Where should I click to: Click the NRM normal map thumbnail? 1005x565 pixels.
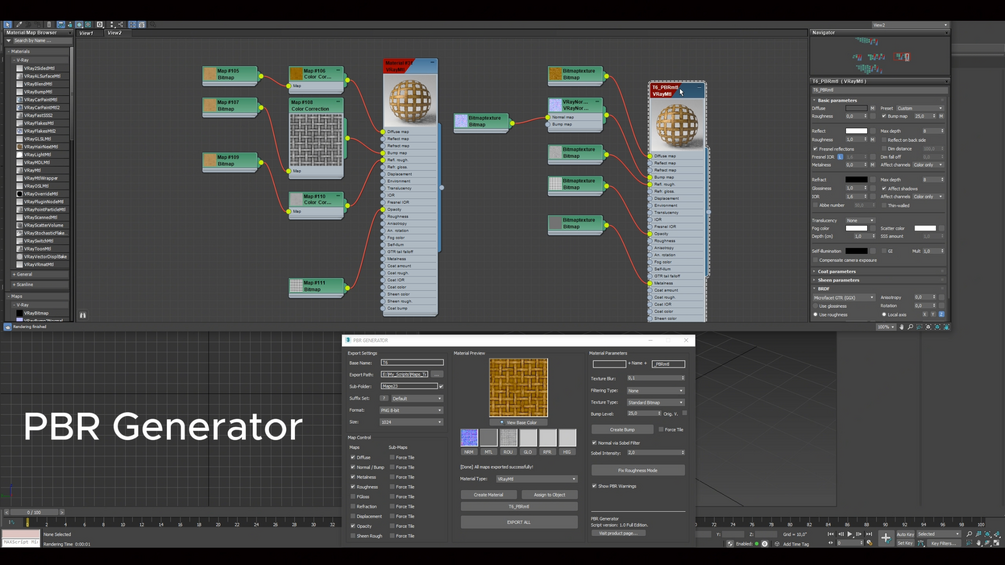[x=469, y=438]
